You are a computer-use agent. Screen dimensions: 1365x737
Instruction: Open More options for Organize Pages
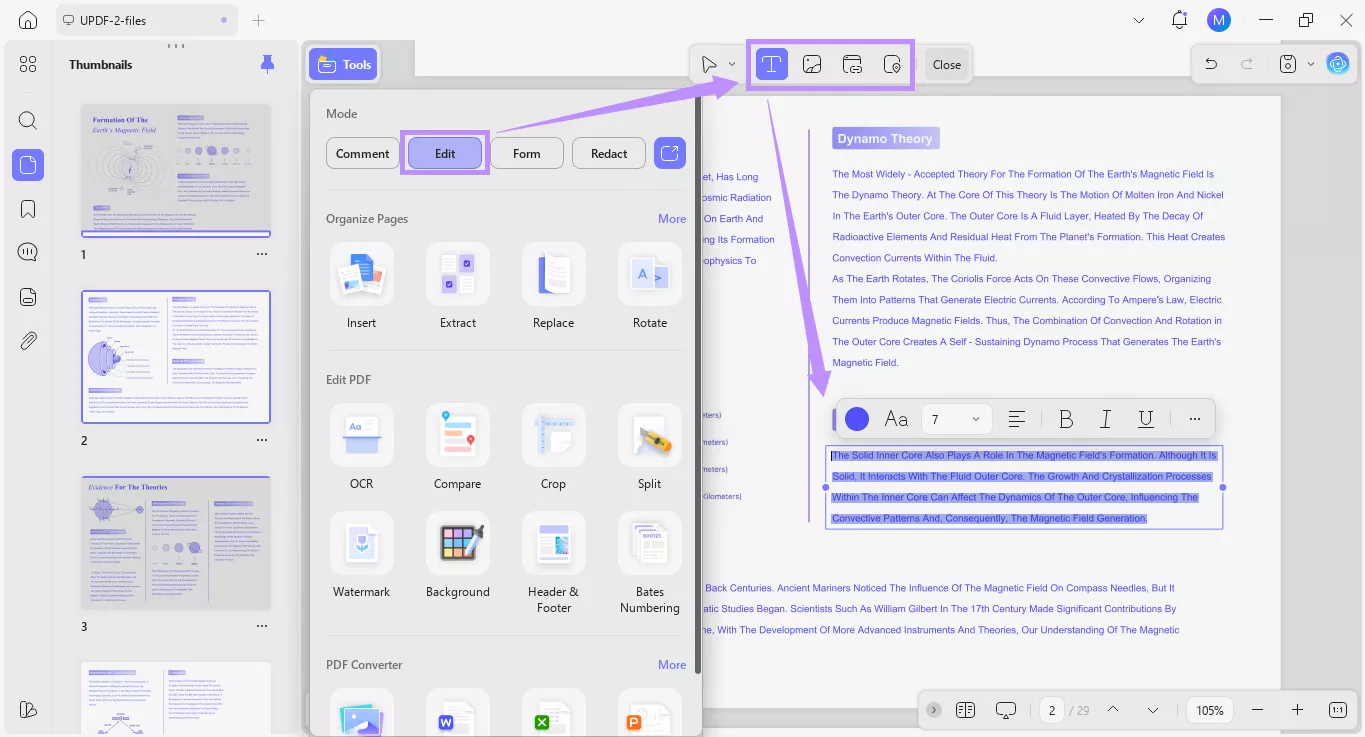[x=671, y=218]
